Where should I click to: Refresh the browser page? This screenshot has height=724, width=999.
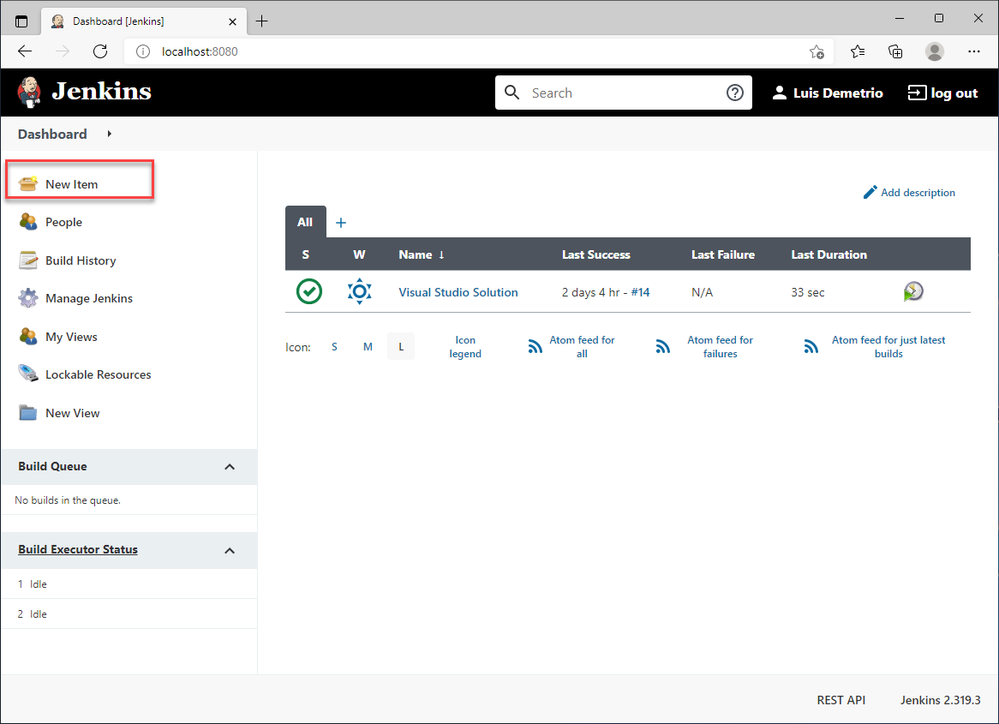click(x=100, y=51)
